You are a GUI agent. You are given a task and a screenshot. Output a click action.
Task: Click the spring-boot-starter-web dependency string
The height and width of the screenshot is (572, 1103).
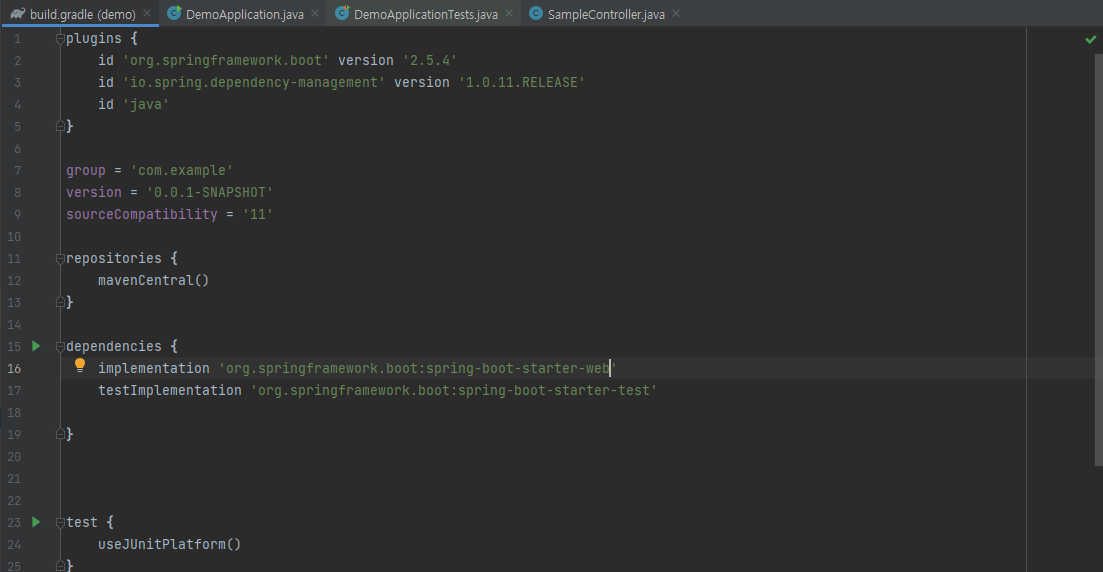pos(418,368)
